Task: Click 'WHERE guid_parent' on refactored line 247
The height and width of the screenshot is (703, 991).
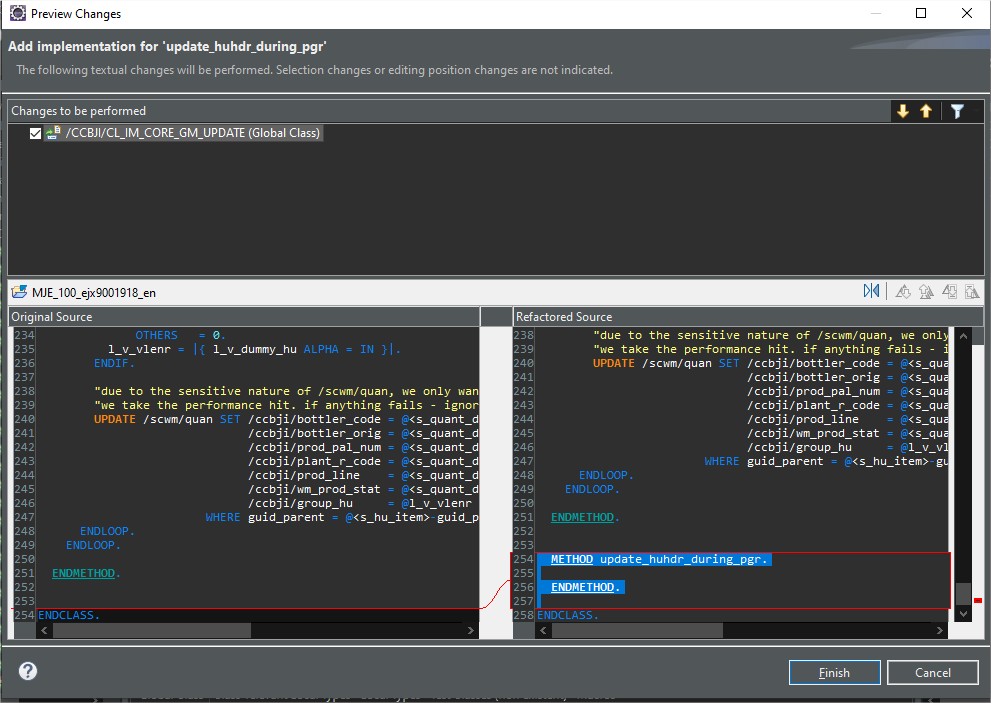Action: pyautogui.click(x=764, y=461)
